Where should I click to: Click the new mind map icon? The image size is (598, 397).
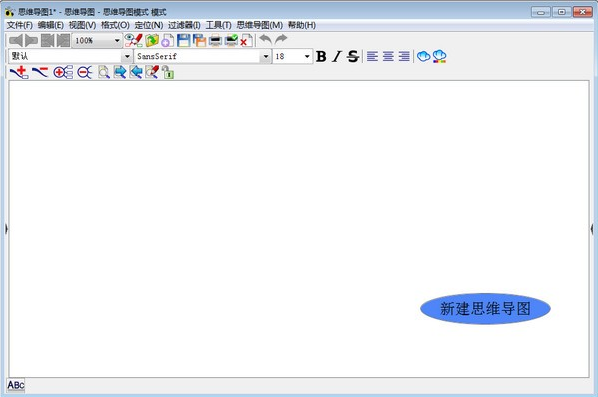click(133, 40)
